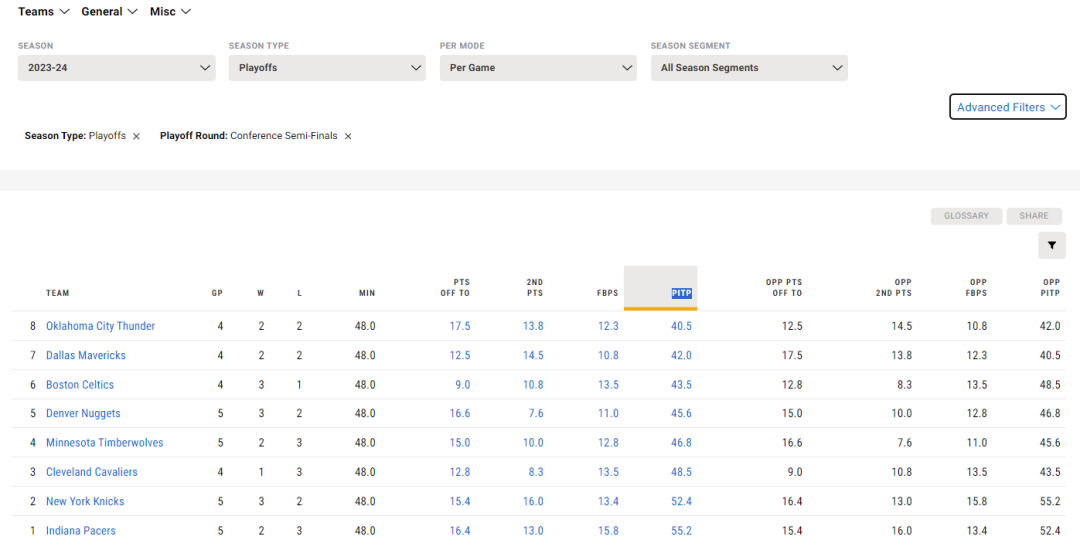Sort by OPP PTS OFF TO header
This screenshot has width=1080, height=550.
(784, 288)
